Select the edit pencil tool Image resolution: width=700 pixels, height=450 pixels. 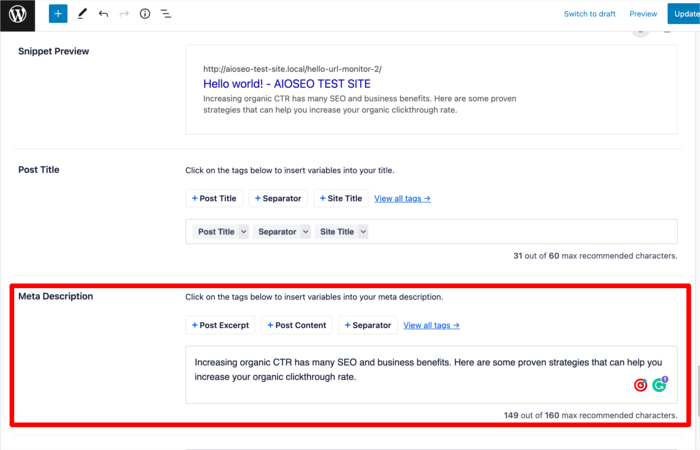tap(82, 14)
